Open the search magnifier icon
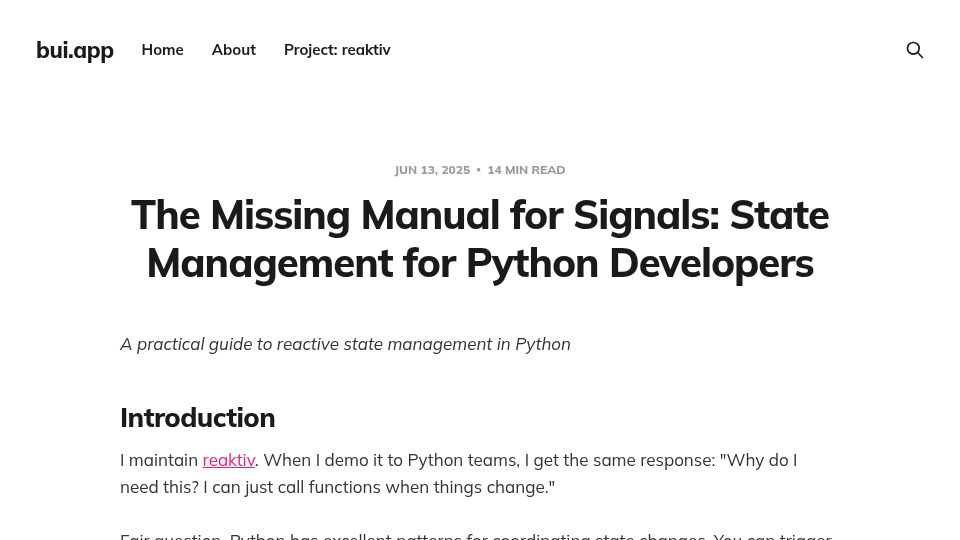960x540 pixels. click(914, 50)
